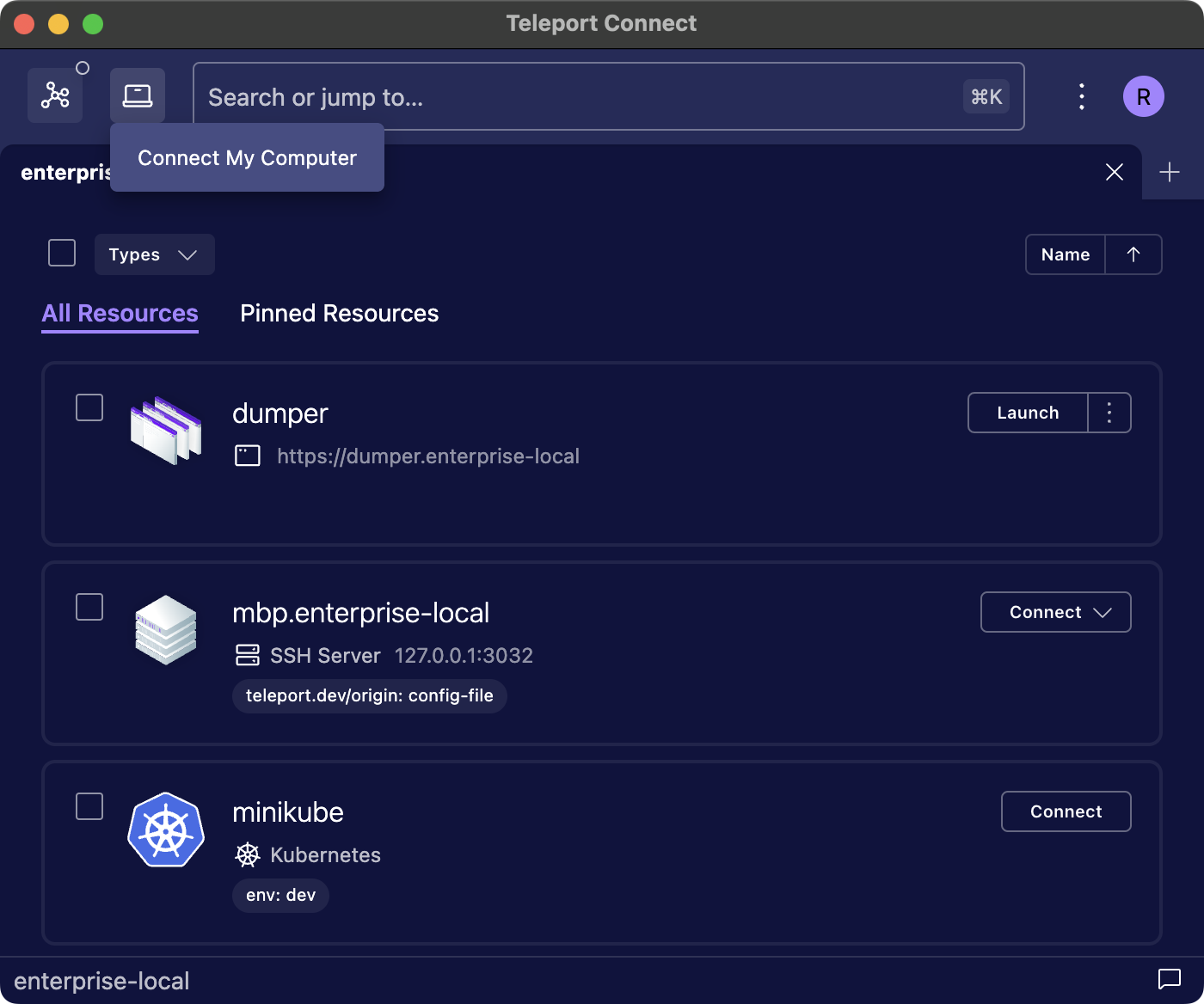Connect to the minikube cluster
1204x1004 pixels.
(x=1066, y=811)
